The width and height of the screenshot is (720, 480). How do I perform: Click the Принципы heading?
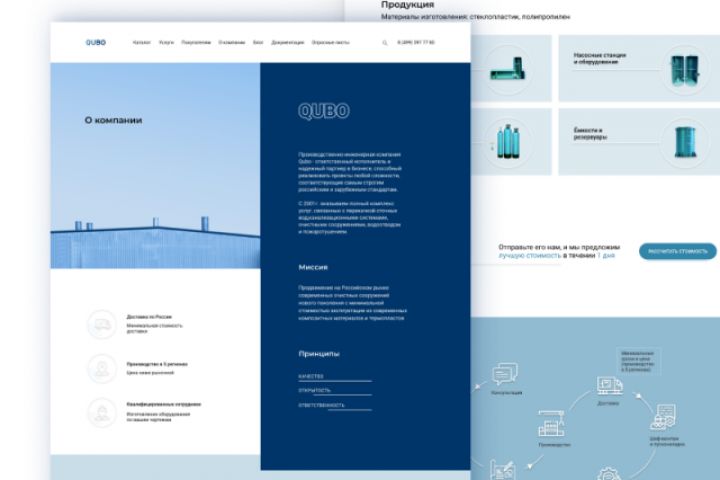click(x=319, y=354)
